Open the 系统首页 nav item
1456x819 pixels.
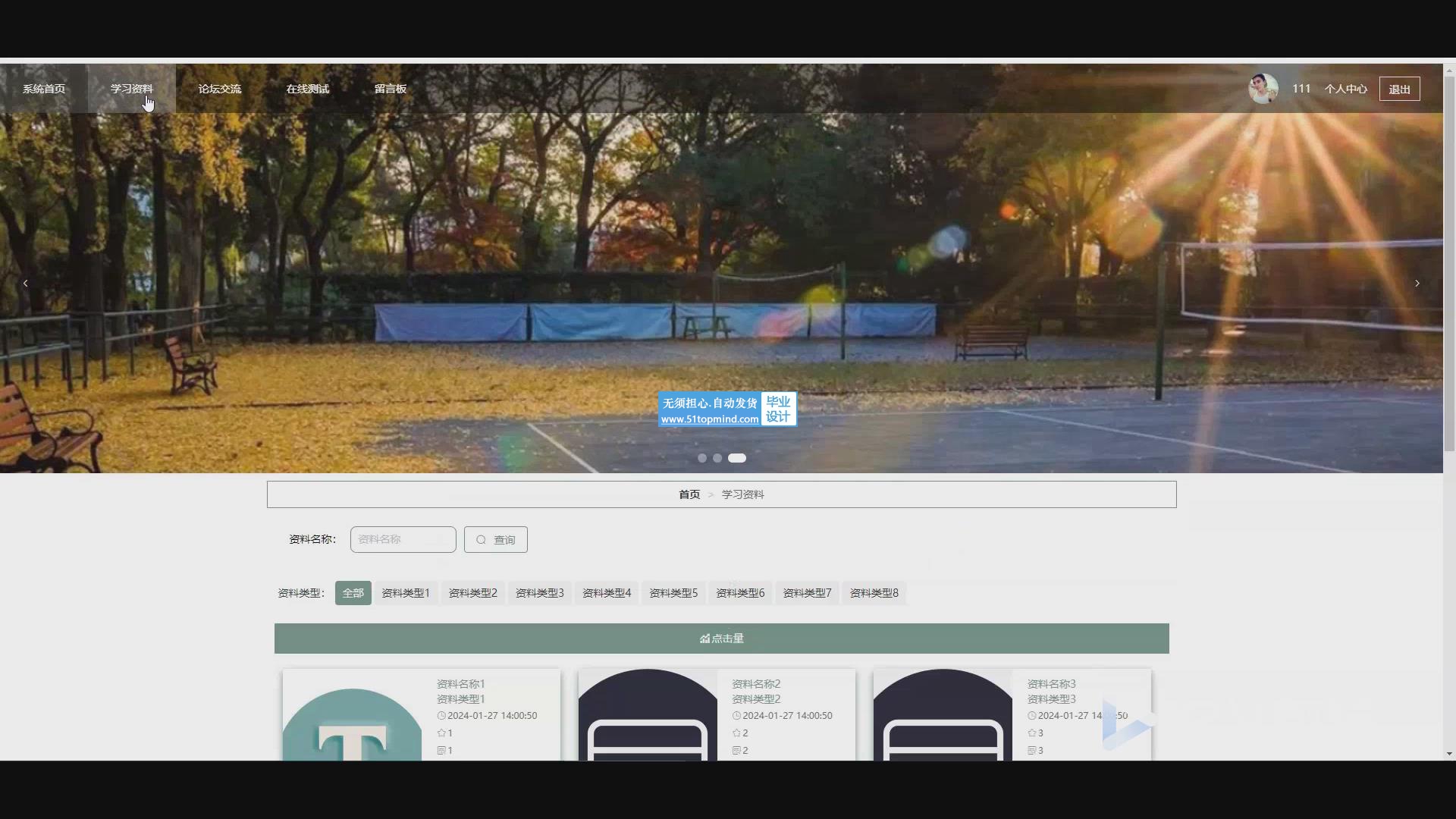point(44,89)
